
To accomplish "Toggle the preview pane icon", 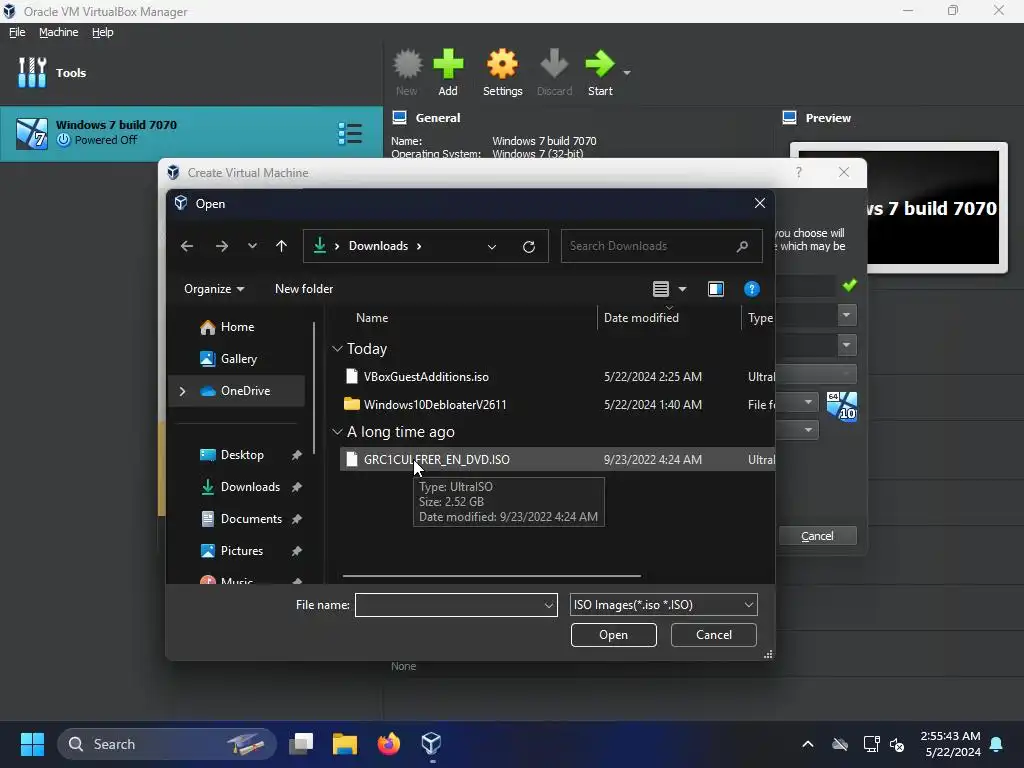I will pyautogui.click(x=716, y=289).
